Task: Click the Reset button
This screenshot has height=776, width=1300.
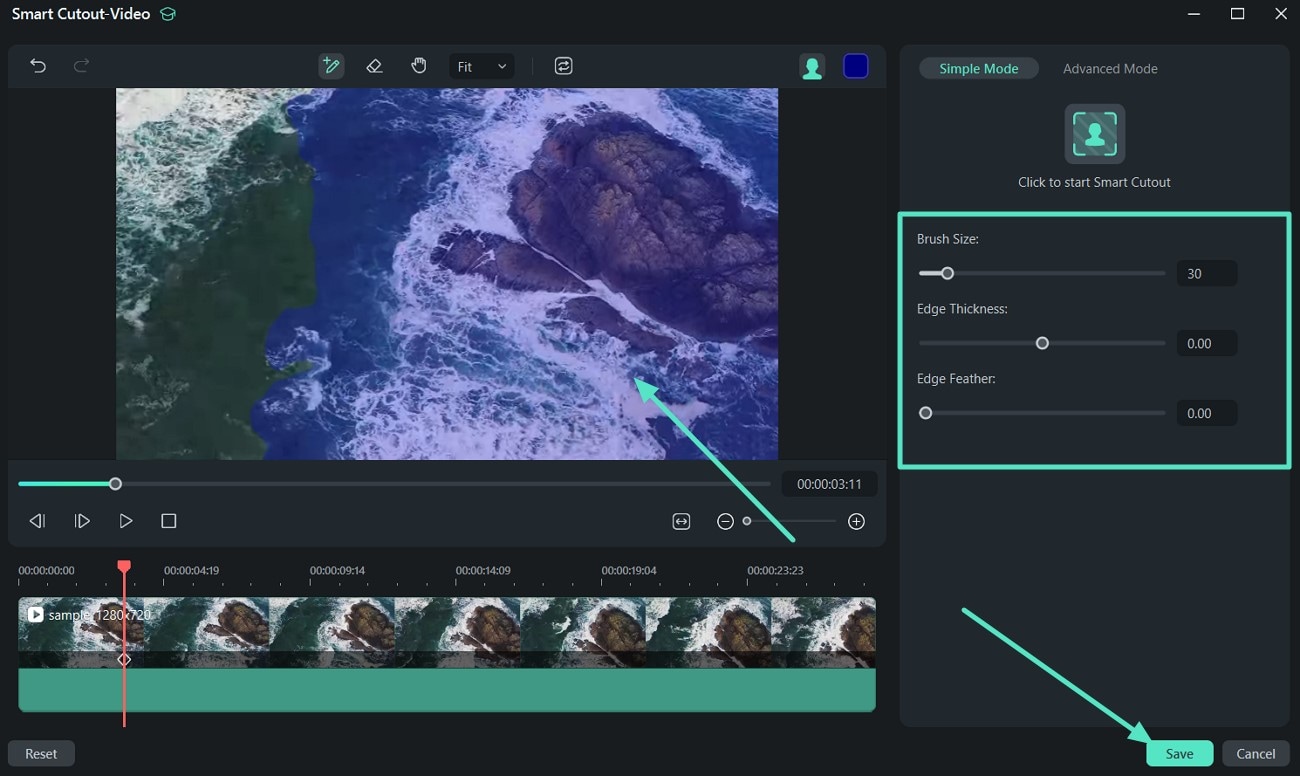Action: [x=41, y=754]
